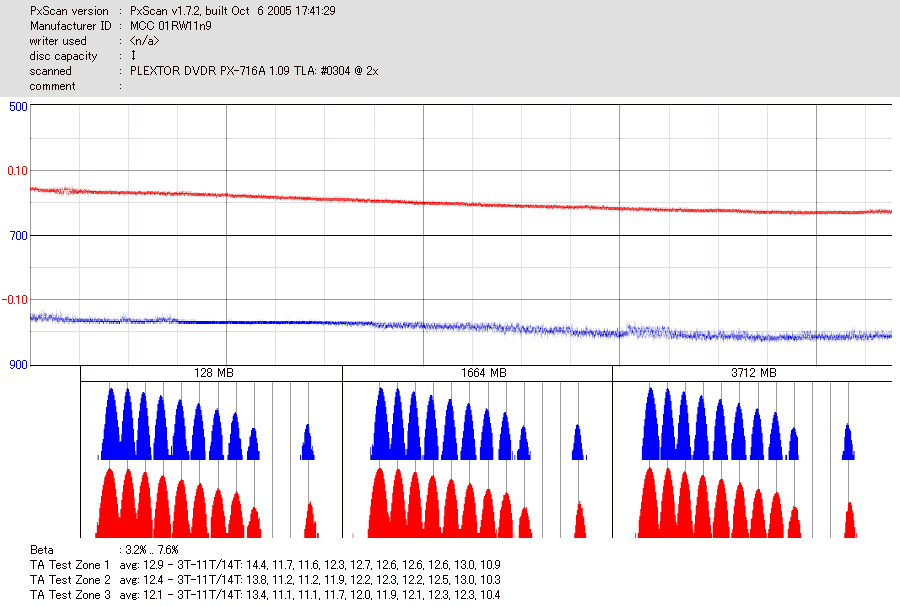Click the isolated blue 14T peak in 1664 MB zone
Screen dimensions: 900x607
point(578,442)
